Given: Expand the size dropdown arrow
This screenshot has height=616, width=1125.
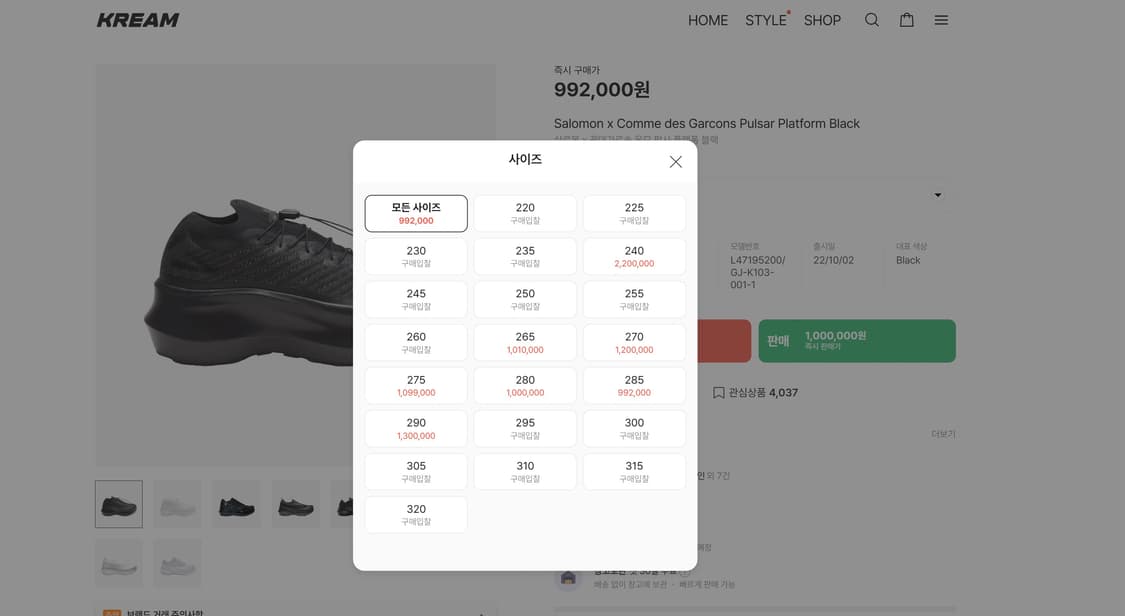Looking at the screenshot, I should [x=938, y=195].
